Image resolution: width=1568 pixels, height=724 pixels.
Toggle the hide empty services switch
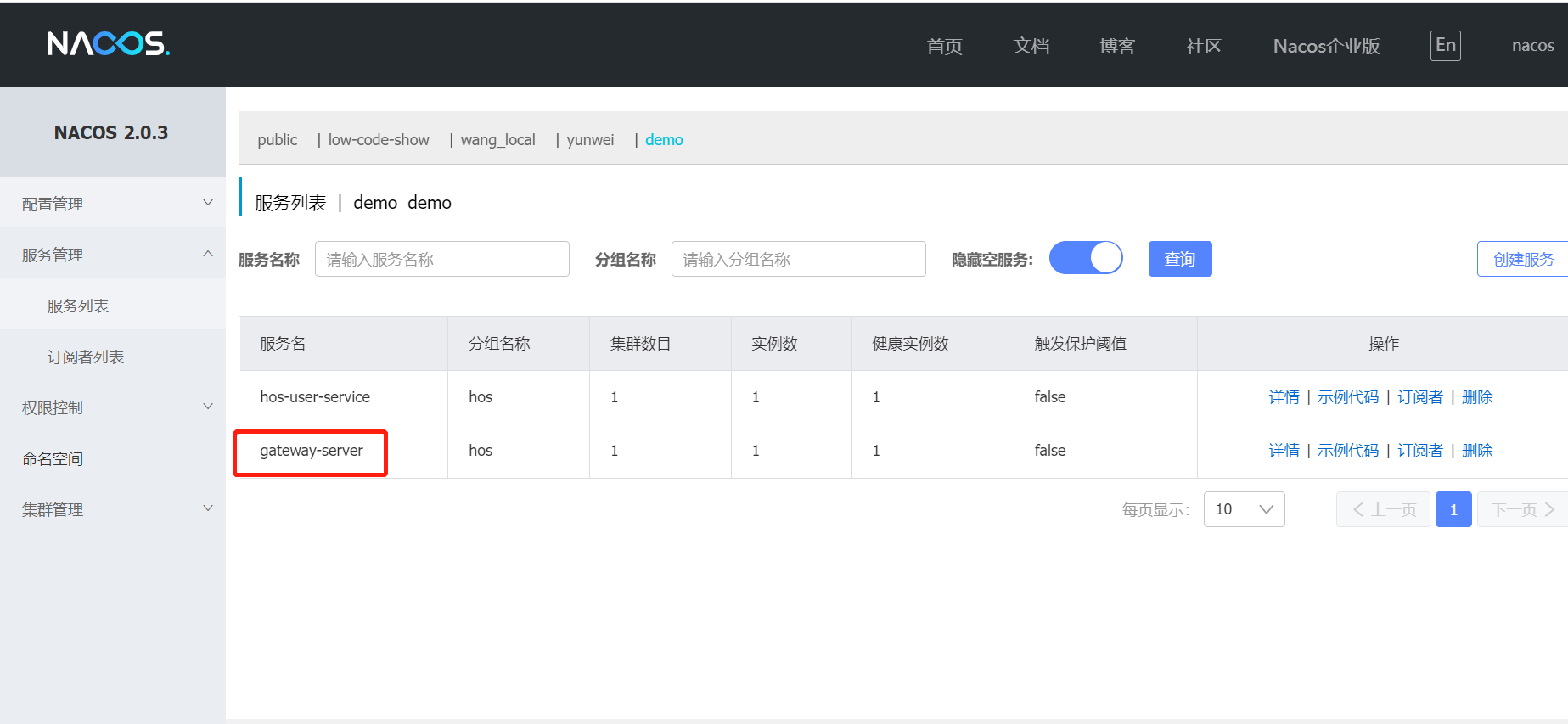1086,258
